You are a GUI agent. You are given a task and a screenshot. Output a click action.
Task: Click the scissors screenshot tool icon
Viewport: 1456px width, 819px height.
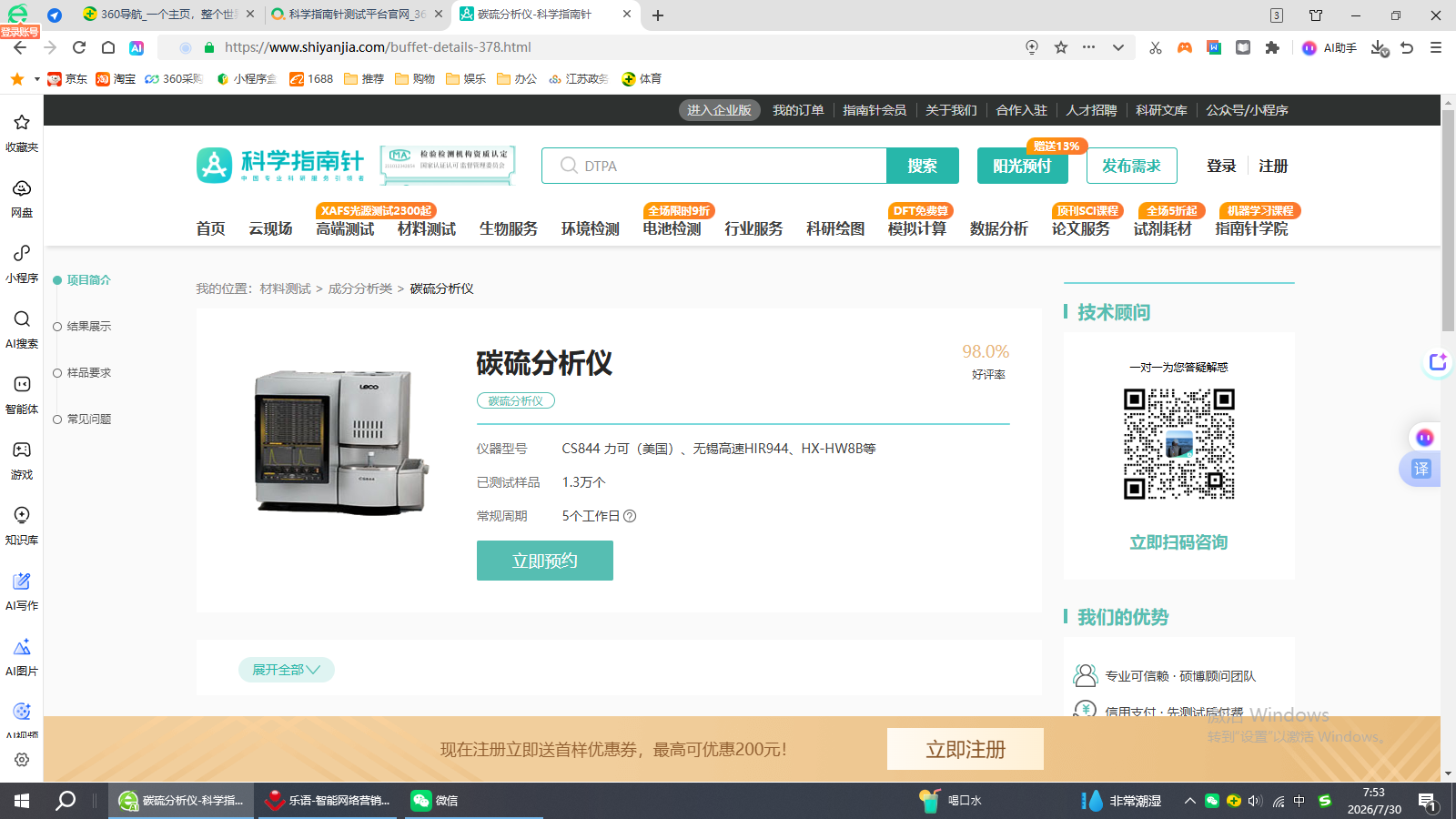1156,47
